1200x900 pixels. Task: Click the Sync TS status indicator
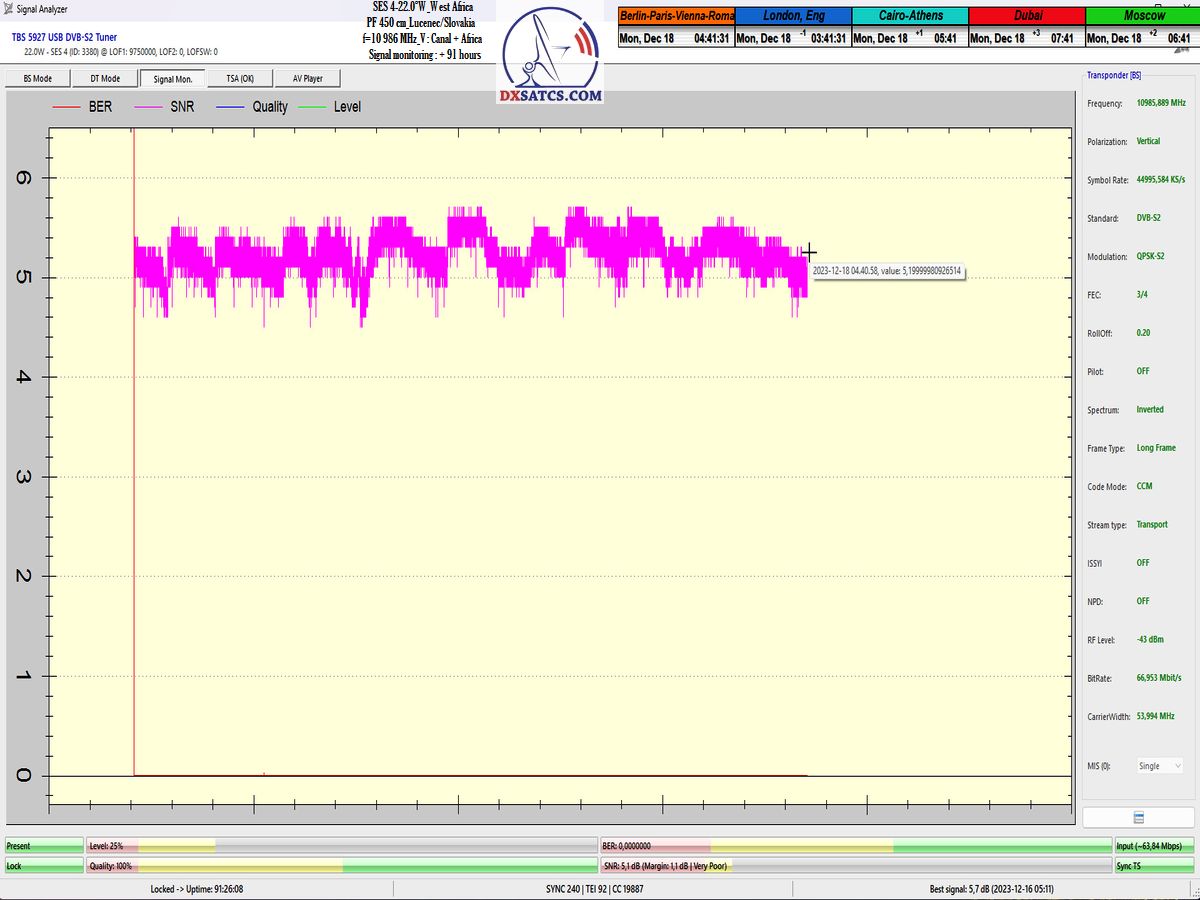(1154, 866)
